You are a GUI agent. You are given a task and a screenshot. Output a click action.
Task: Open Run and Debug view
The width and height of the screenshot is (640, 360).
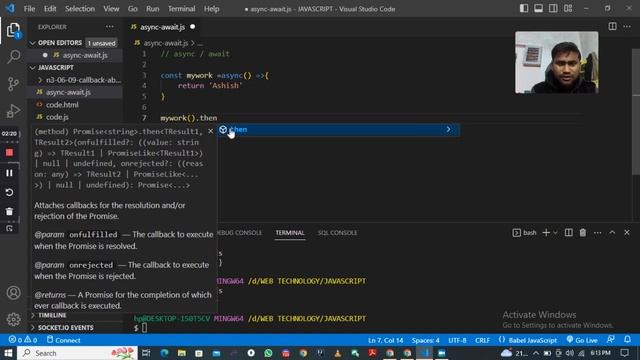13,111
